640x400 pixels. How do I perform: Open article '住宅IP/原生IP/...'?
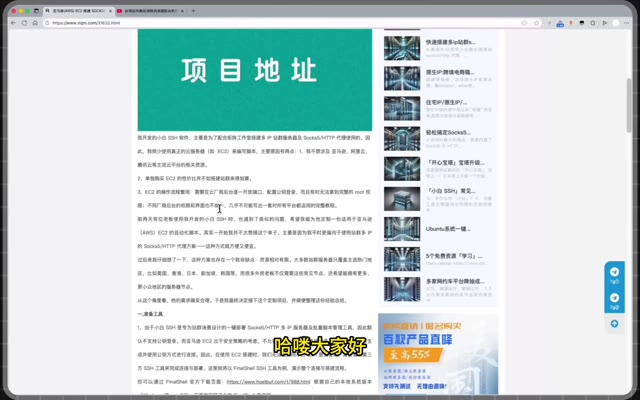pyautogui.click(x=447, y=102)
